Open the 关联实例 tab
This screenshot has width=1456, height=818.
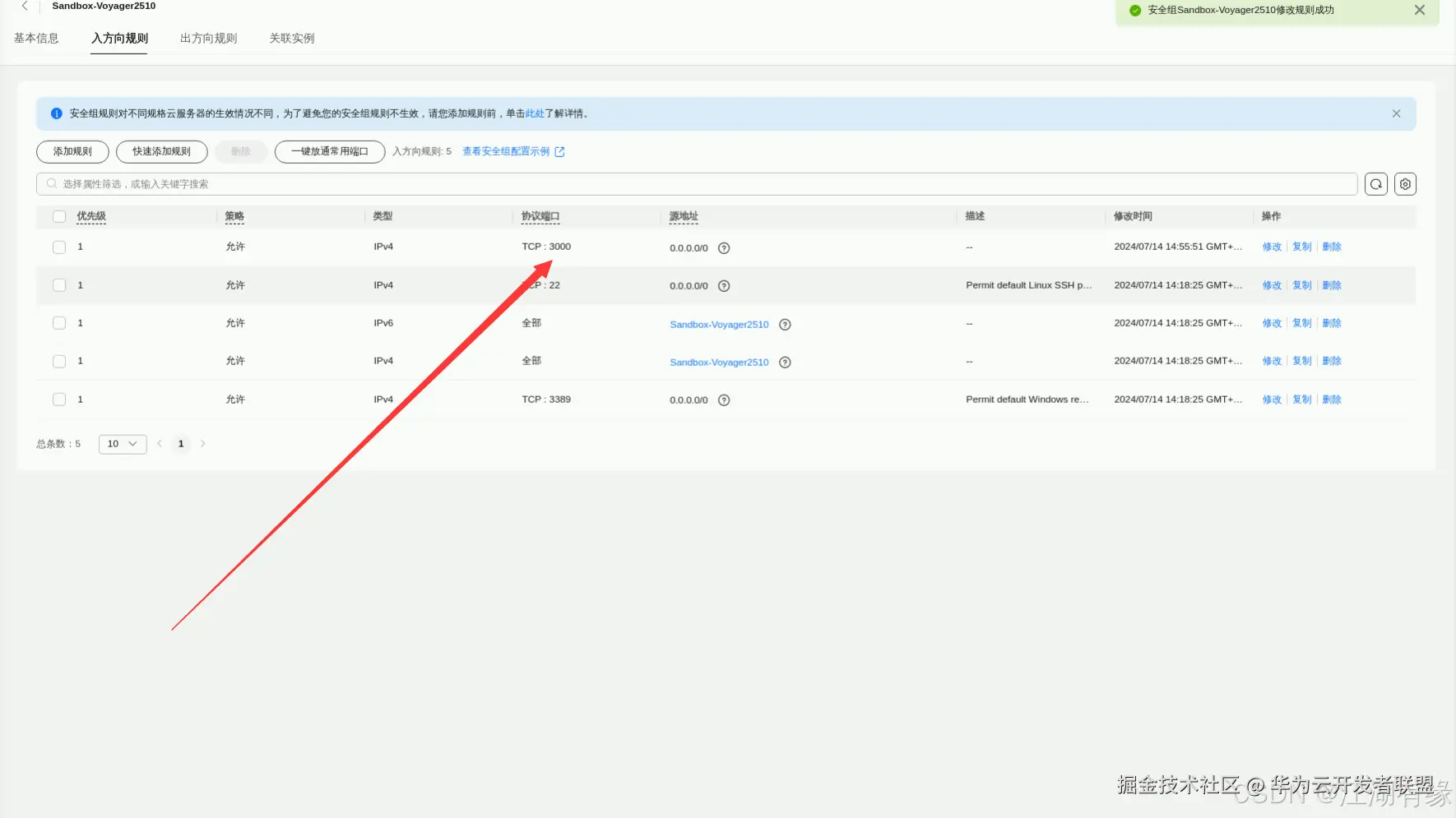[x=292, y=39]
